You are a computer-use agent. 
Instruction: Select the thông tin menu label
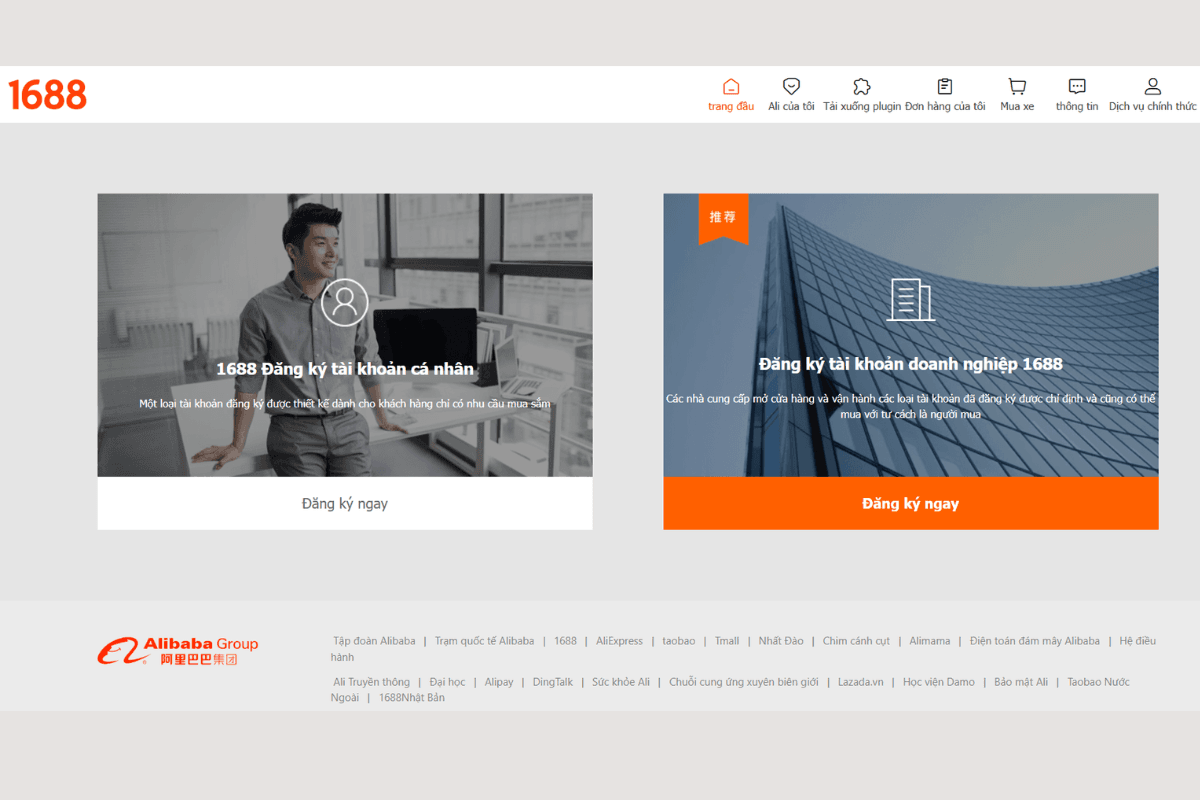coord(1077,107)
